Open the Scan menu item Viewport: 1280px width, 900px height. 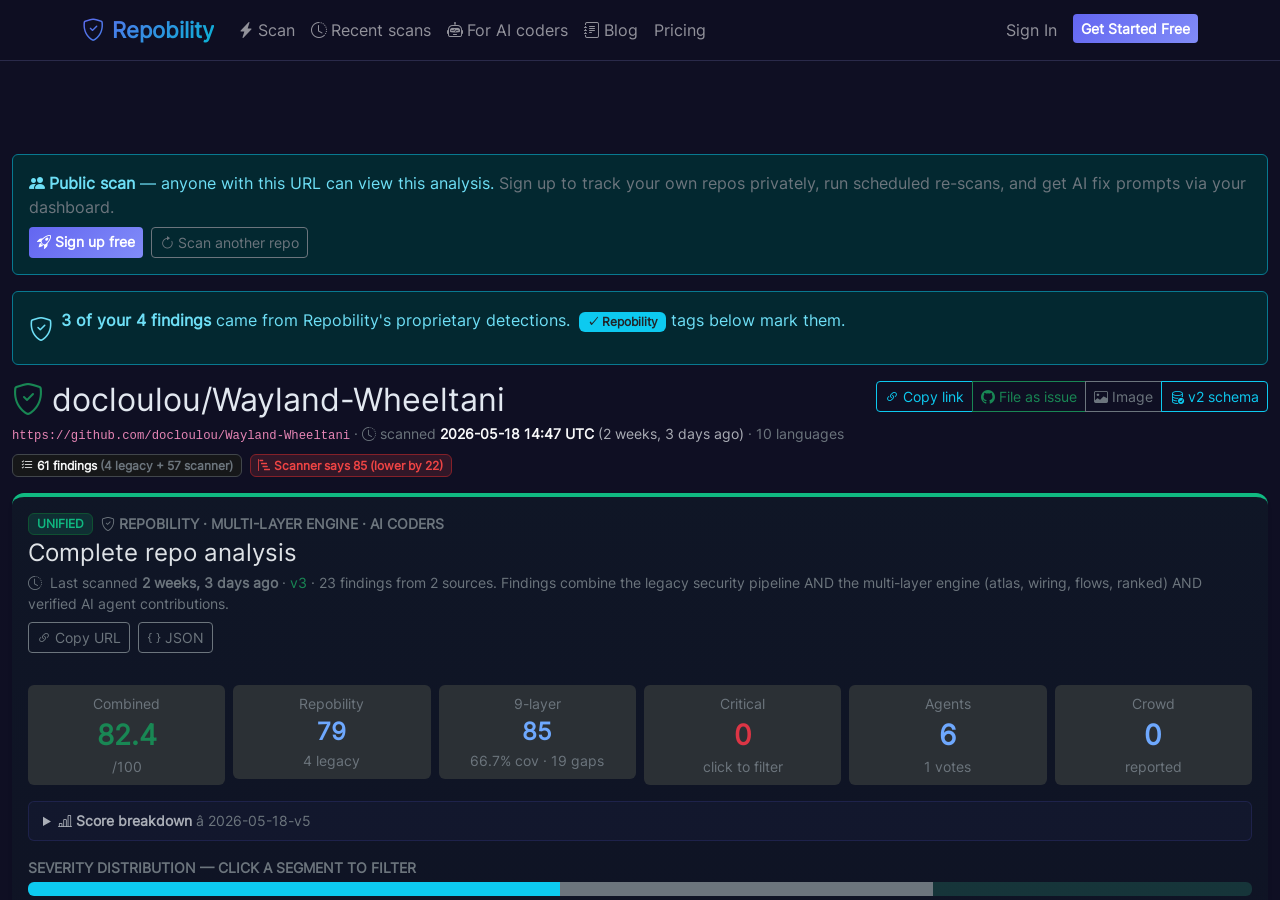click(267, 30)
